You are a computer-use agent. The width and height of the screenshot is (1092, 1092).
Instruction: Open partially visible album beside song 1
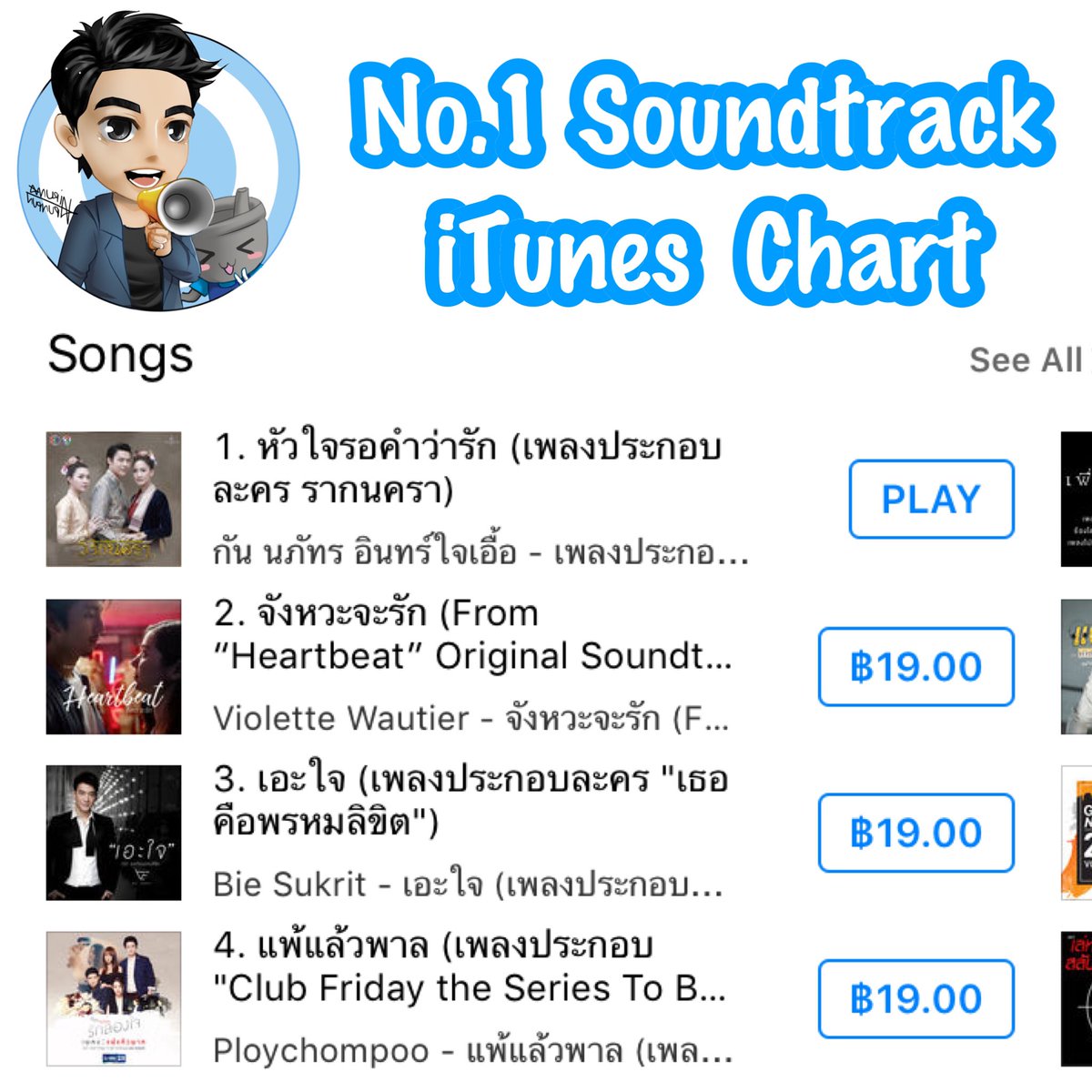point(1077,500)
